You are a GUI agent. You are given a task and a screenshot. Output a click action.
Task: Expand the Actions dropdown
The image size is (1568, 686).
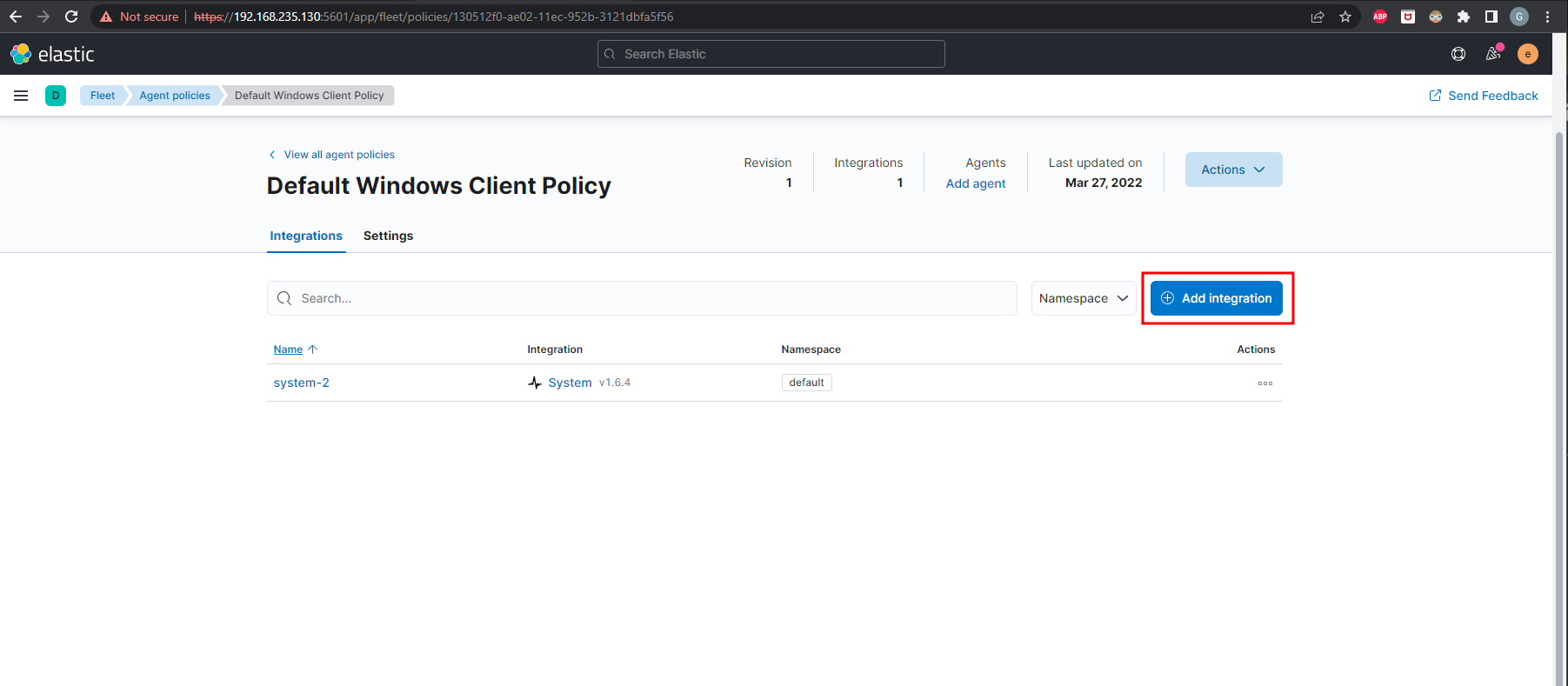point(1232,170)
